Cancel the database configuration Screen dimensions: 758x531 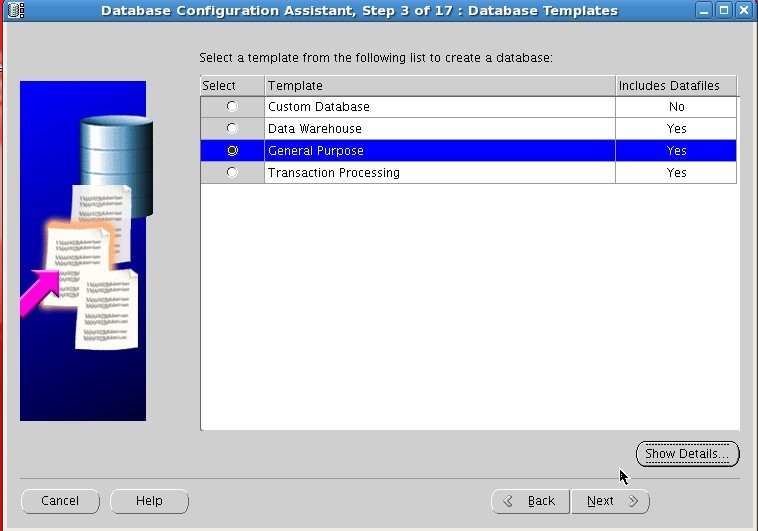(x=60, y=501)
